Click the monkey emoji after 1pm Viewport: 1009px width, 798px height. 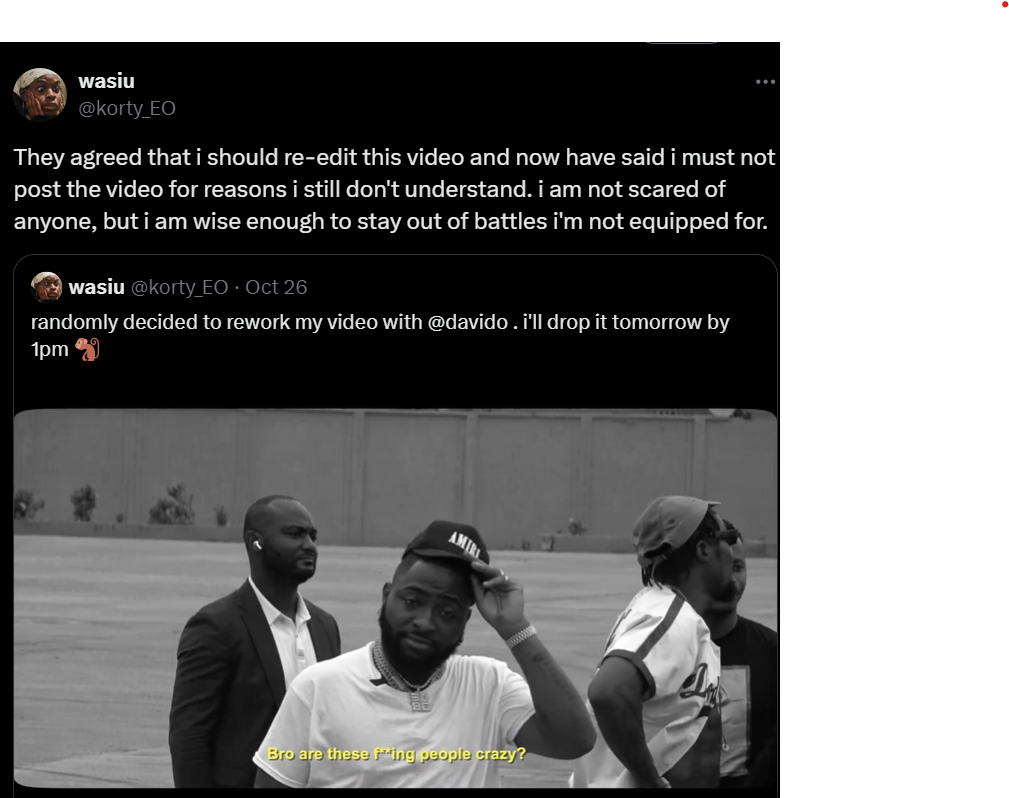[x=88, y=350]
